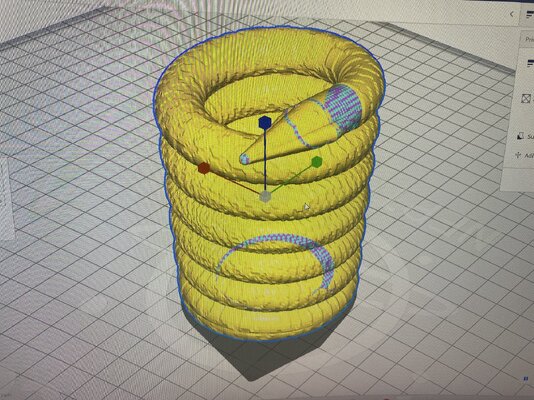
Task: Click the Adhesion label text
Action: [x=529, y=156]
